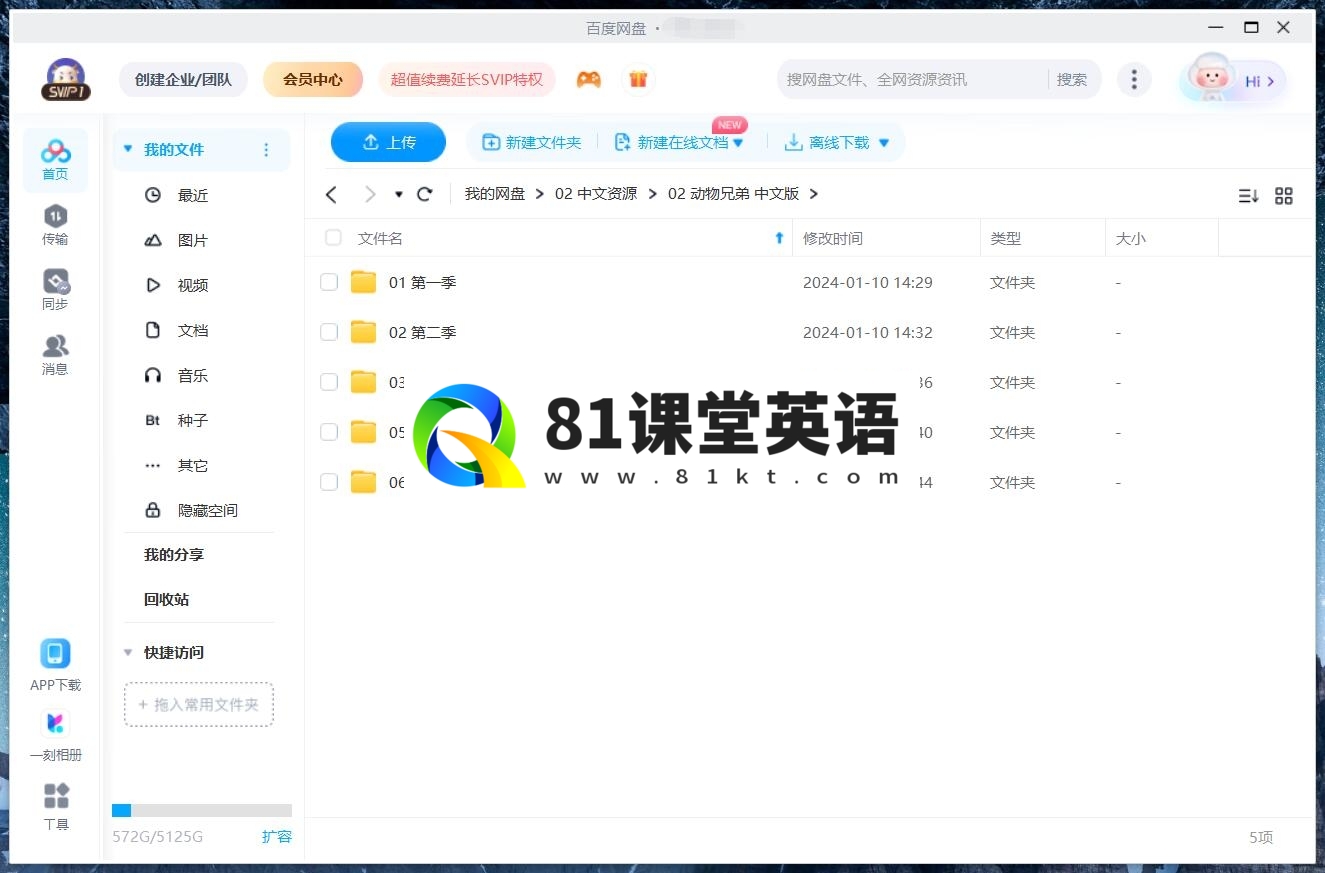
Task: Click the Hi user profile badge
Action: (x=1233, y=80)
